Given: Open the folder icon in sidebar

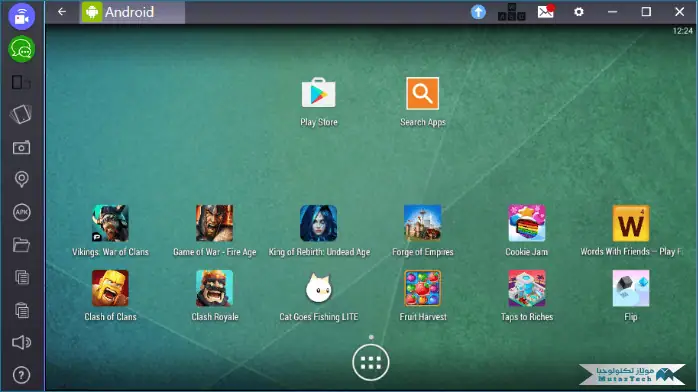Looking at the screenshot, I should (21, 245).
